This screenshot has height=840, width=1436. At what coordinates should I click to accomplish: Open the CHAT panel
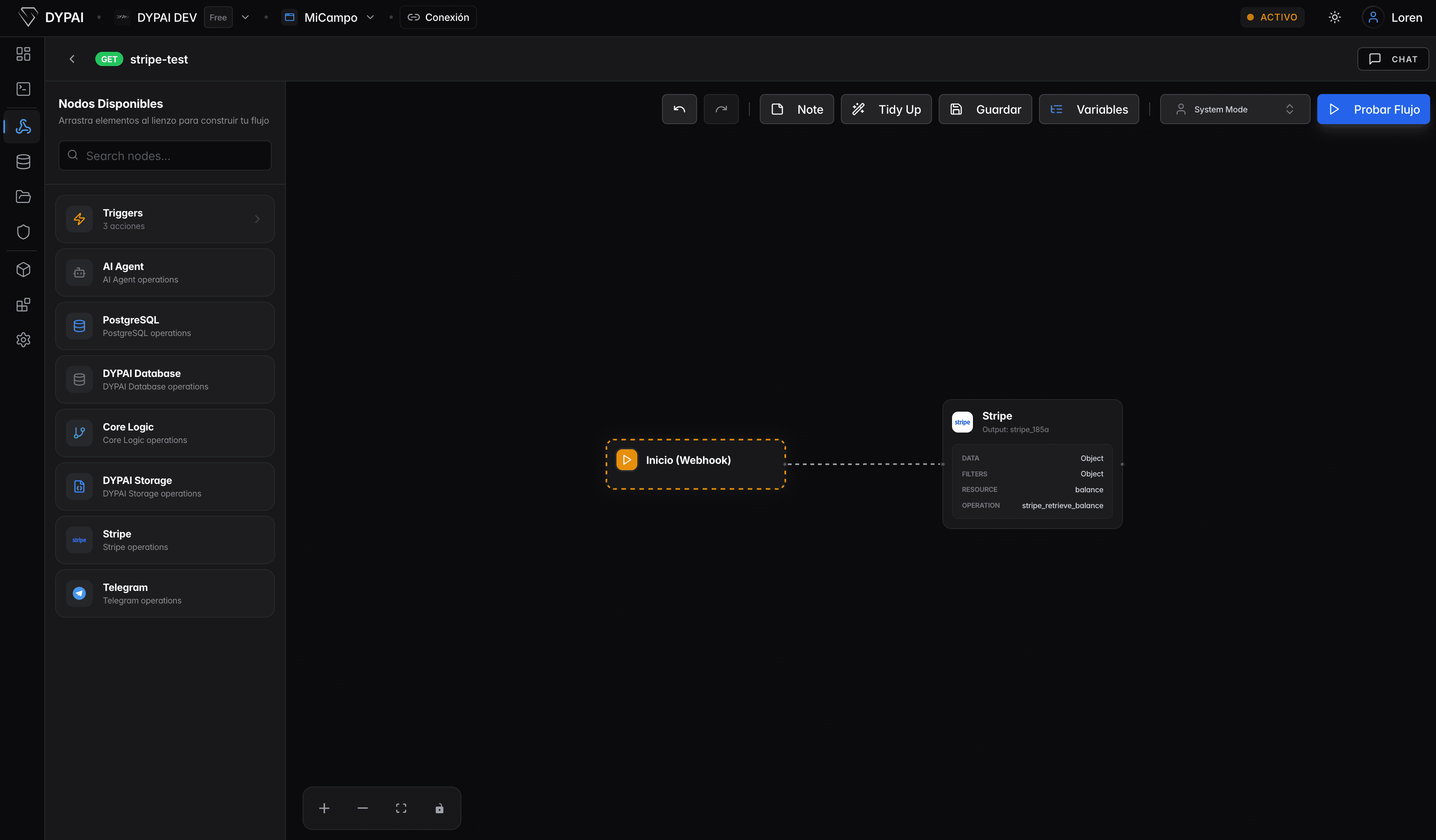pyautogui.click(x=1393, y=59)
